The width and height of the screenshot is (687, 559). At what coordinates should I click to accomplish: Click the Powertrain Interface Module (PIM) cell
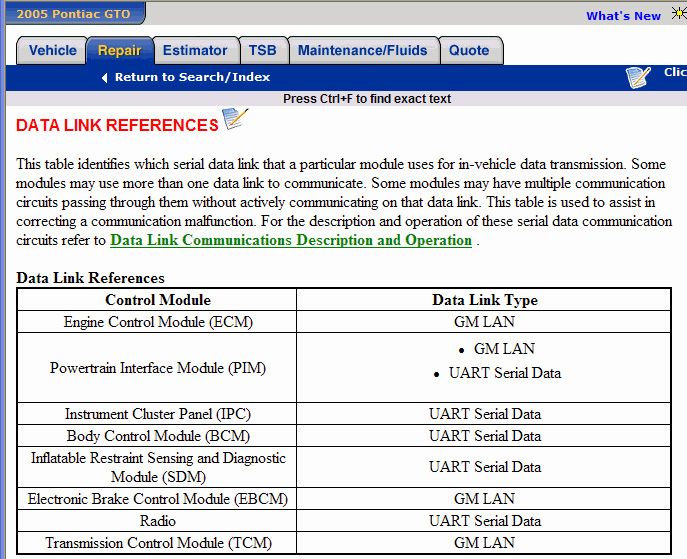158,368
